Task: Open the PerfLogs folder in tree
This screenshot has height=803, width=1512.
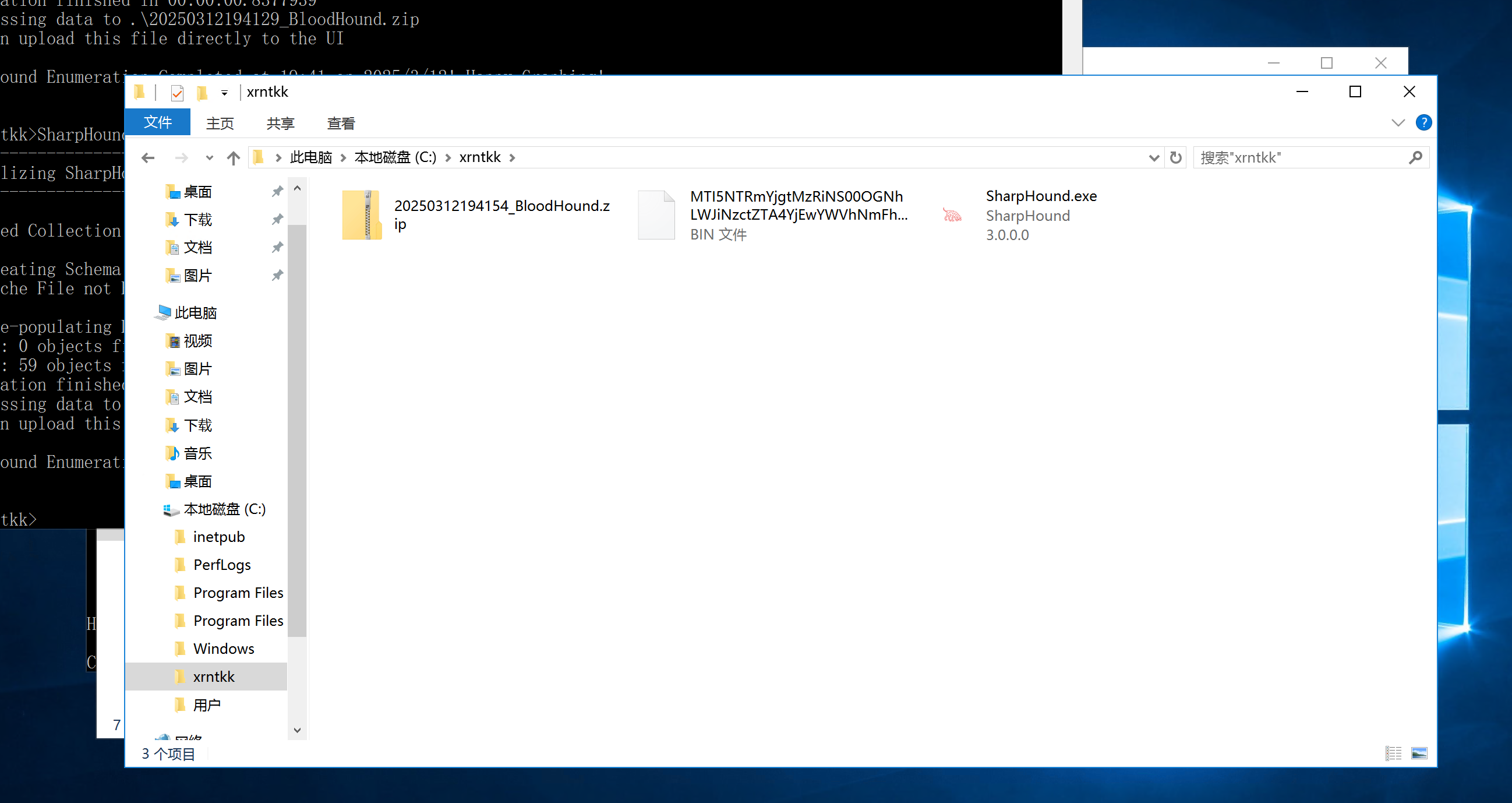Action: point(222,565)
